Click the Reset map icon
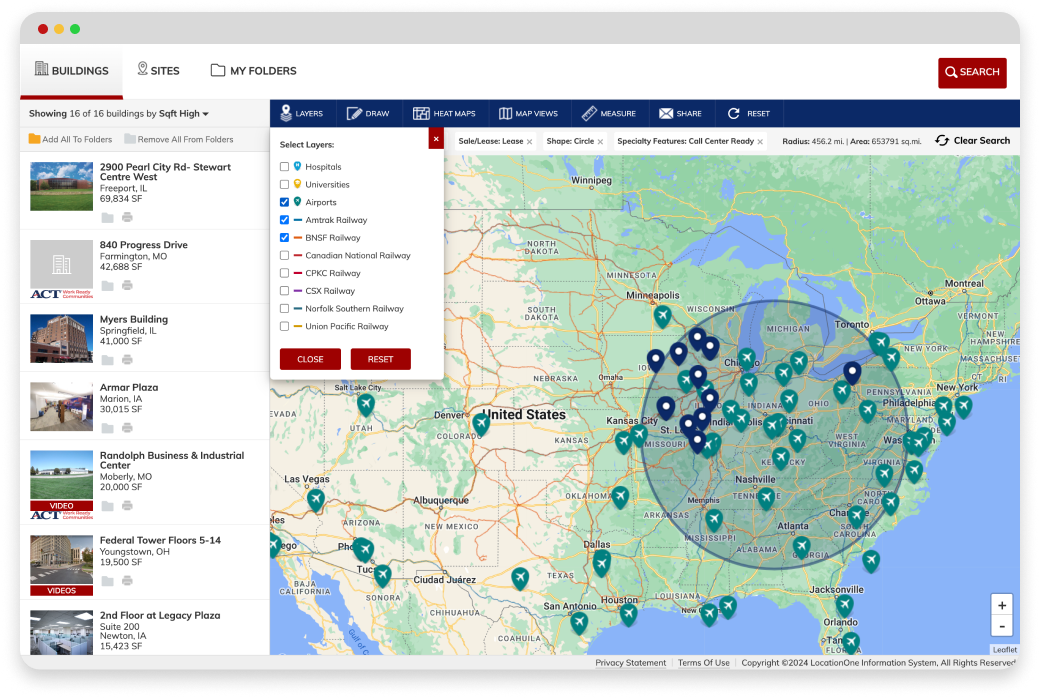This screenshot has height=698, width=1040. point(748,113)
